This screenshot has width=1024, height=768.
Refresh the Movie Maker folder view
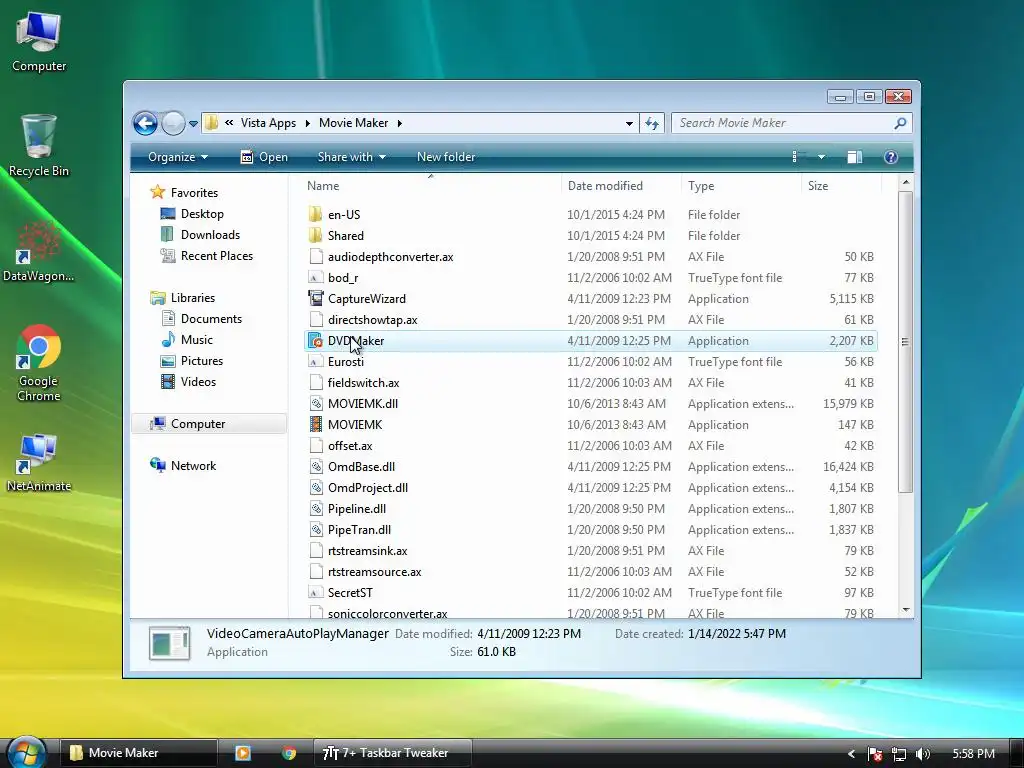pos(652,123)
